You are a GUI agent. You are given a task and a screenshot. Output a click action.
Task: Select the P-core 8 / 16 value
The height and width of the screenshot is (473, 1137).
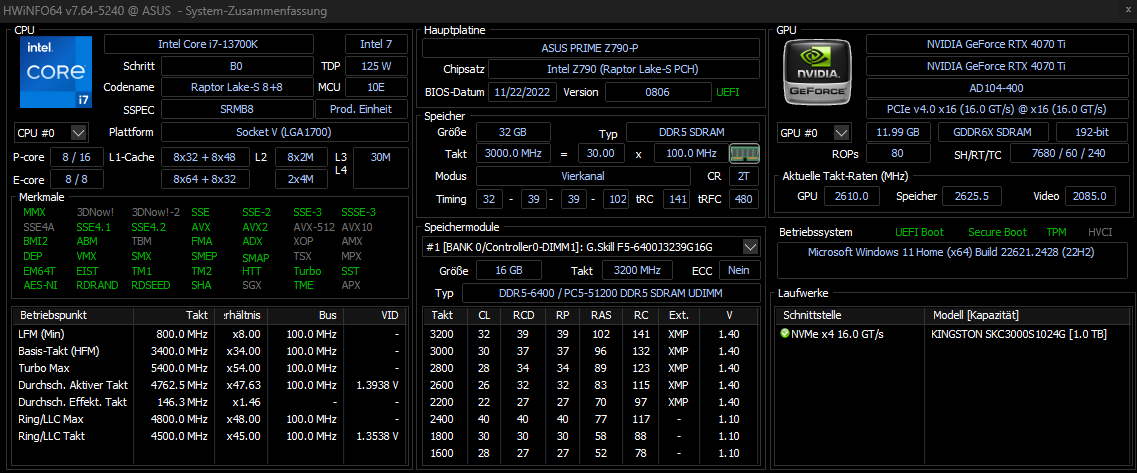(x=77, y=157)
